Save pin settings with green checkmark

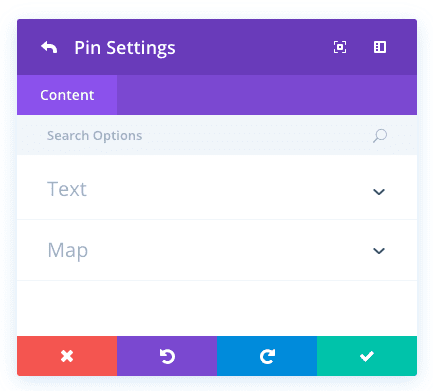[367, 356]
